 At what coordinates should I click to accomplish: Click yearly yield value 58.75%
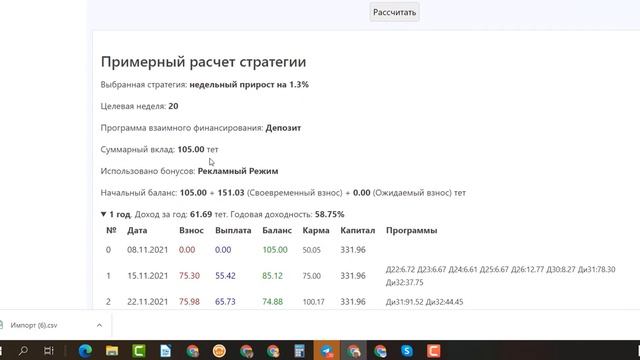pos(329,214)
